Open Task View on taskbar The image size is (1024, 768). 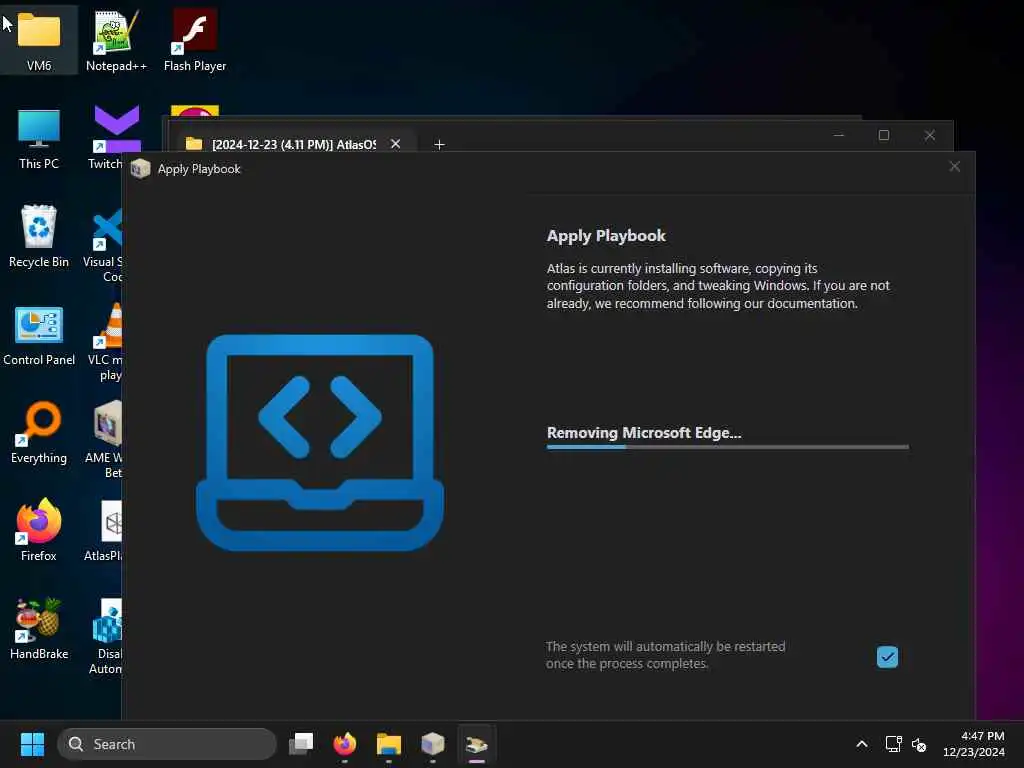[301, 744]
